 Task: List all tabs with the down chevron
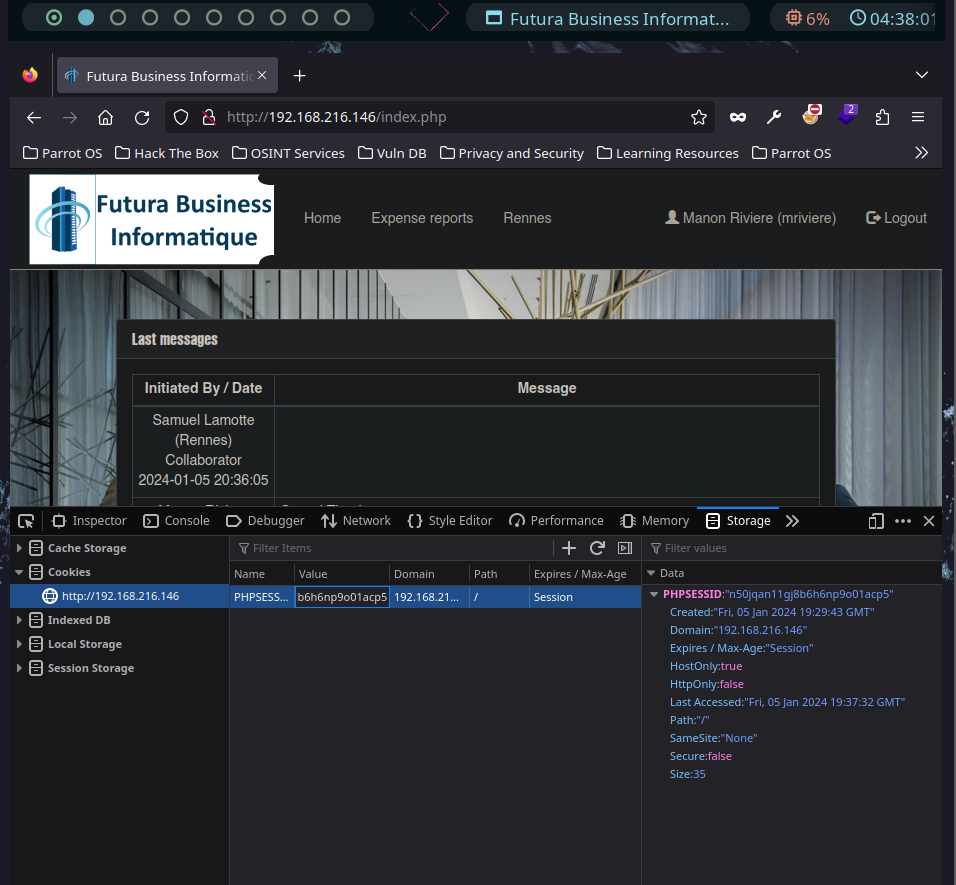(922, 75)
